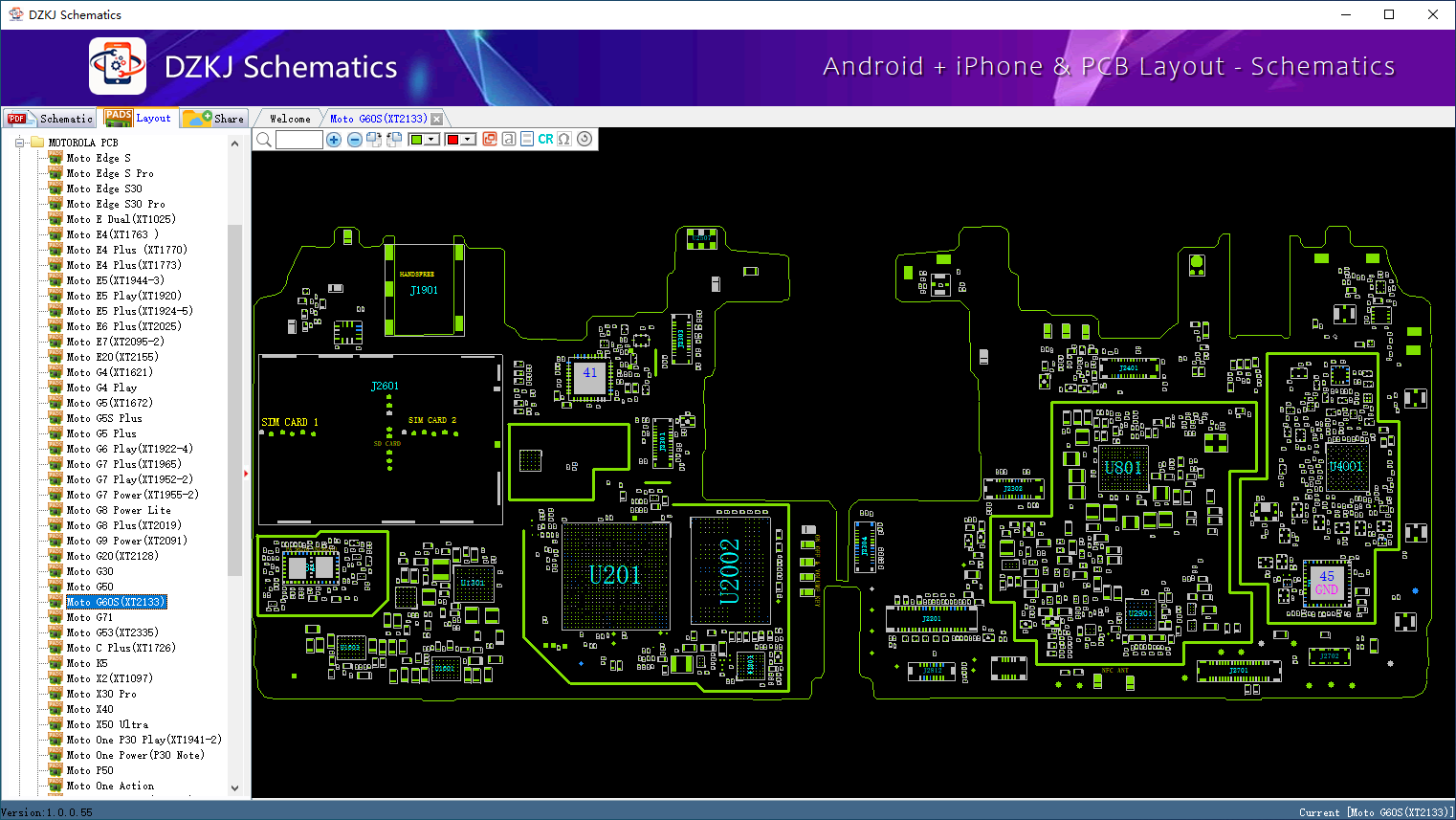The width and height of the screenshot is (1456, 820).
Task: Click the blue plus zoom-in button
Action: click(334, 140)
